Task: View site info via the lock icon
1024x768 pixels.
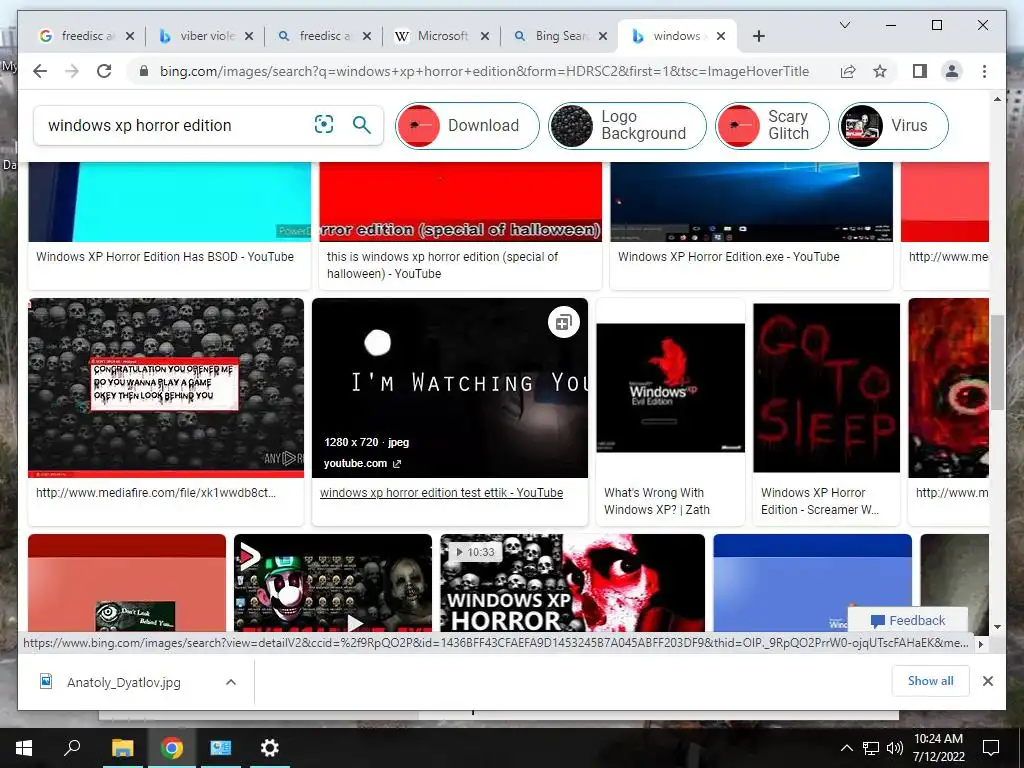Action: point(144,71)
